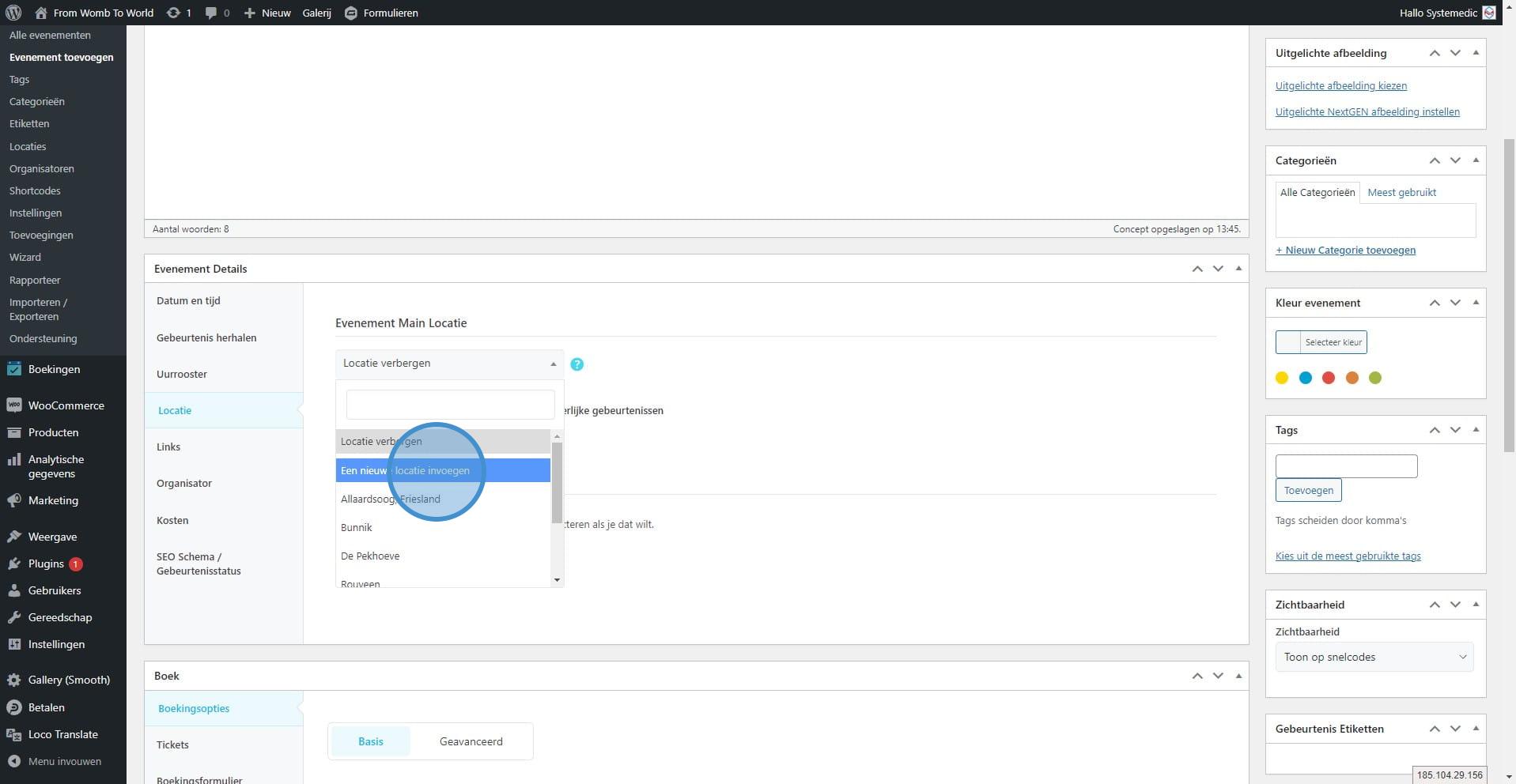Toggle the Categorieën panel collapse arrow
Viewport: 1516px width, 784px height.
pyautogui.click(x=1476, y=160)
